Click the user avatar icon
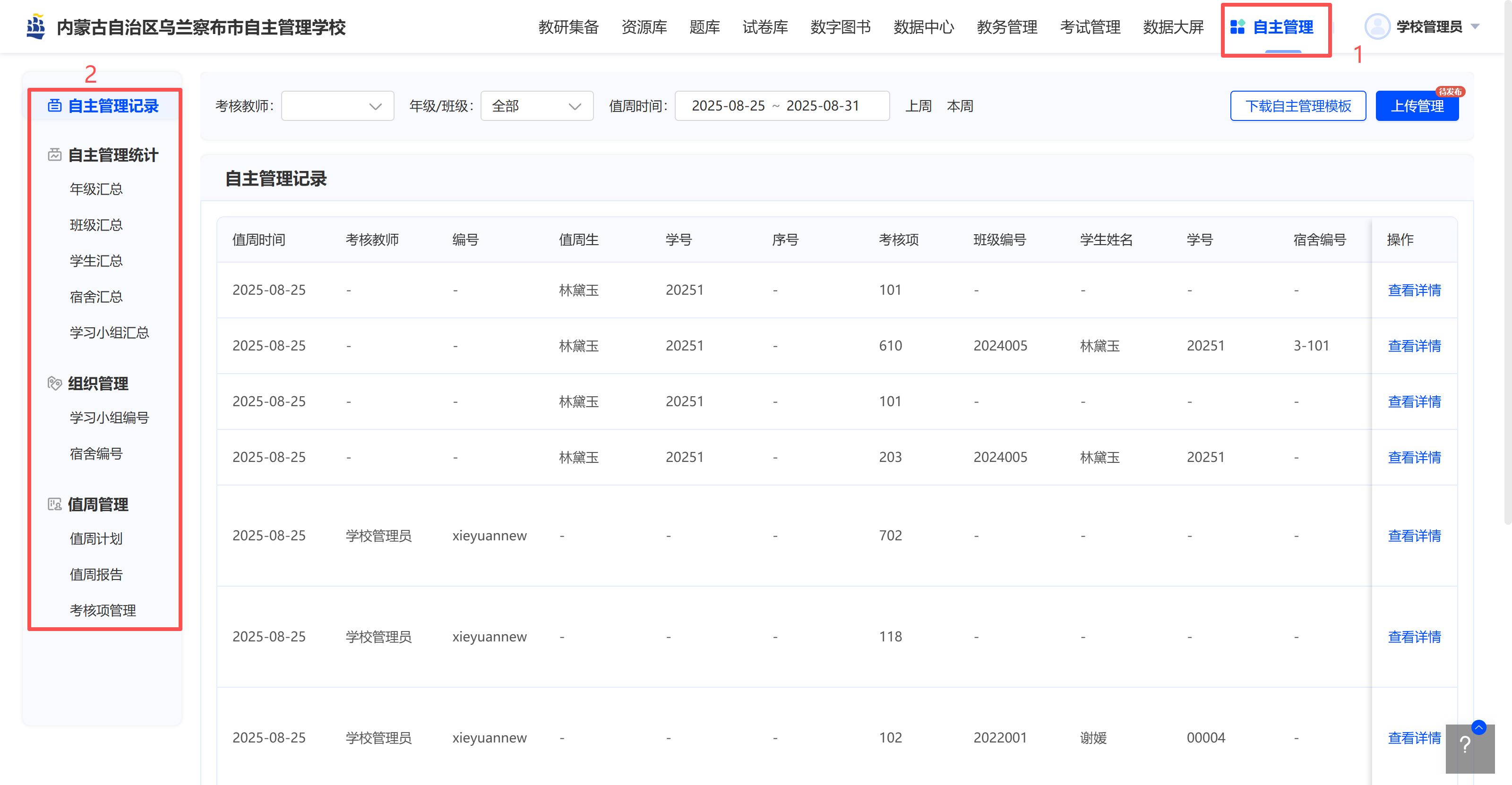The image size is (1512, 785). point(1377,27)
